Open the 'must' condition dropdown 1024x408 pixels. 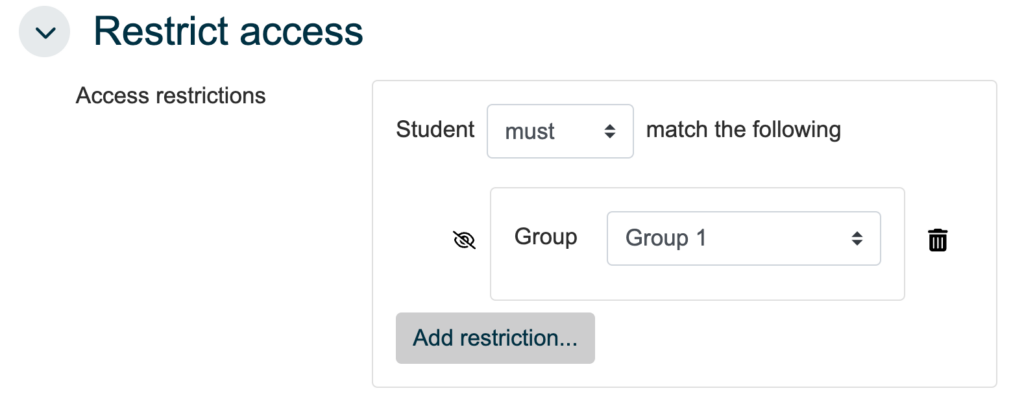click(x=559, y=131)
